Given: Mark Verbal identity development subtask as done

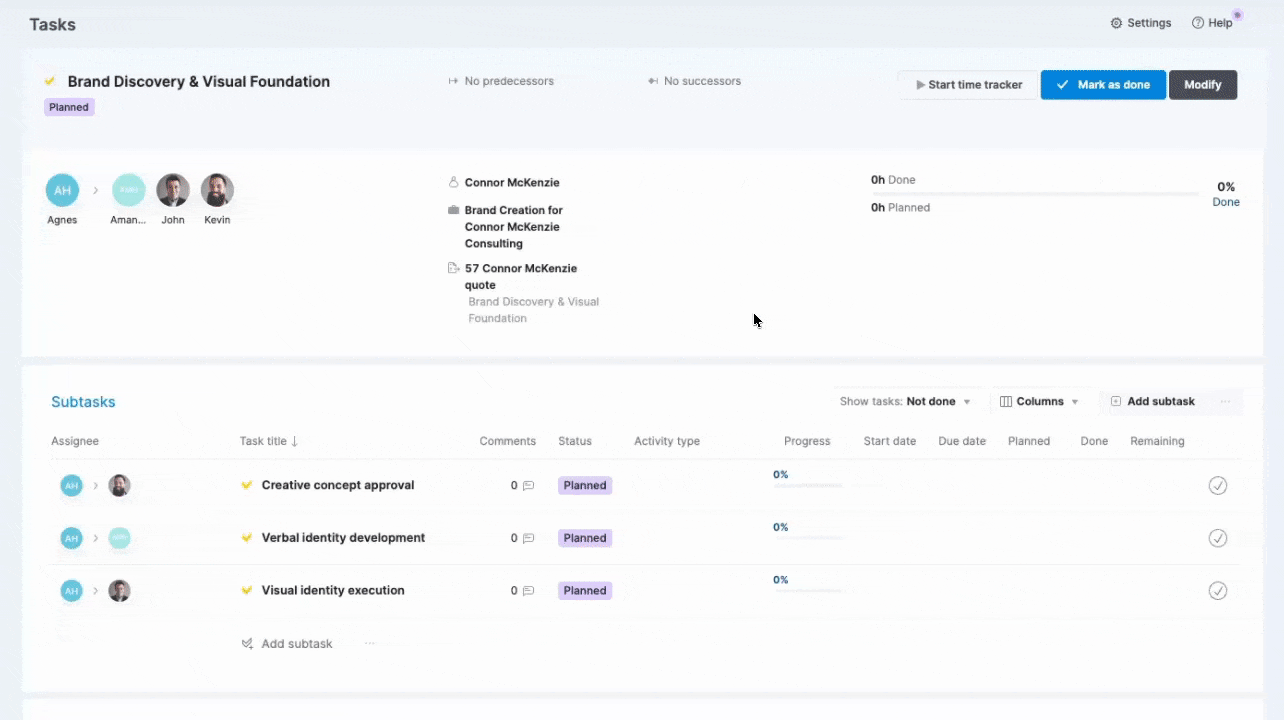Looking at the screenshot, I should pyautogui.click(x=1217, y=538).
